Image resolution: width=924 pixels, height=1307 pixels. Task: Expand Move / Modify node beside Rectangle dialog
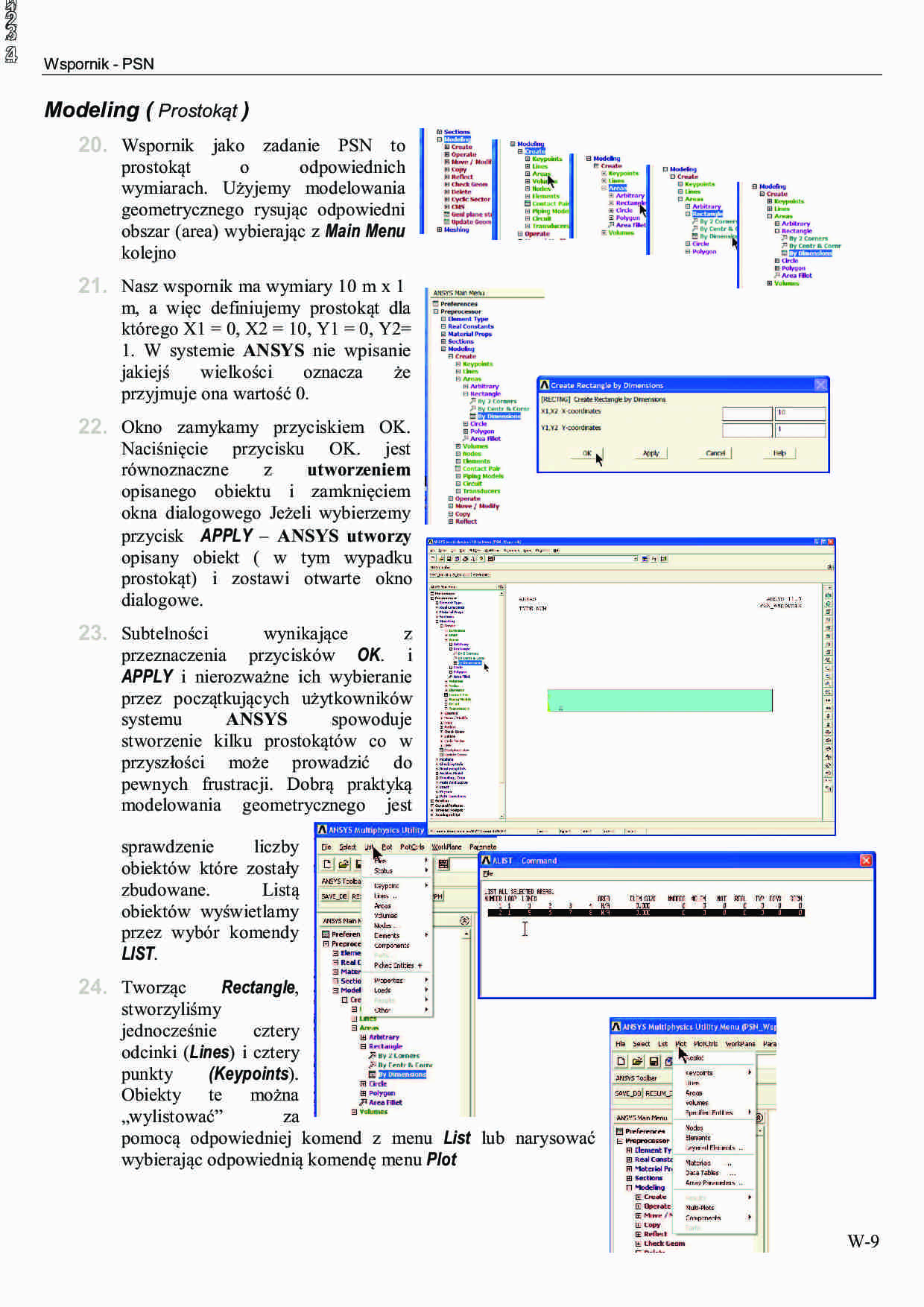click(451, 506)
